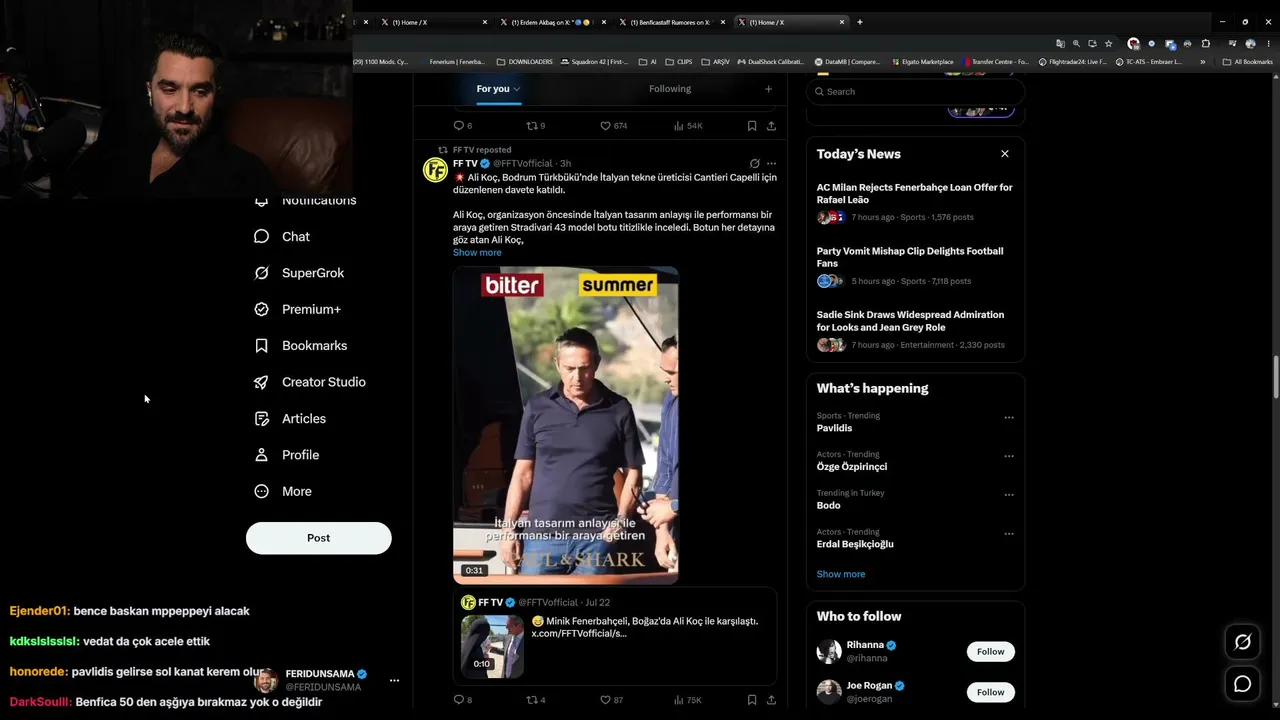Open more options for Özge Özpirinççi trend

pyautogui.click(x=1008, y=456)
